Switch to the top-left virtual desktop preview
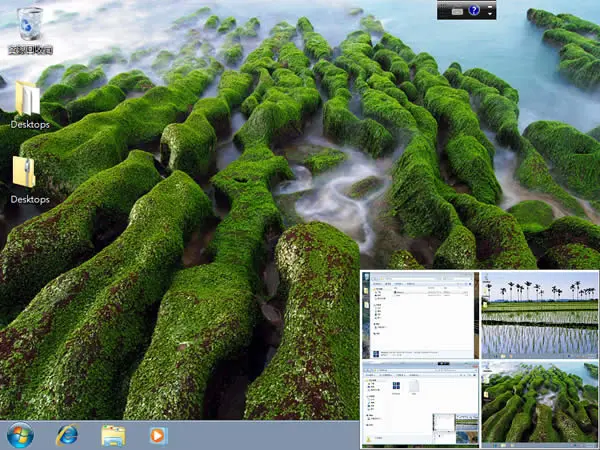The height and width of the screenshot is (450, 600). pyautogui.click(x=421, y=315)
